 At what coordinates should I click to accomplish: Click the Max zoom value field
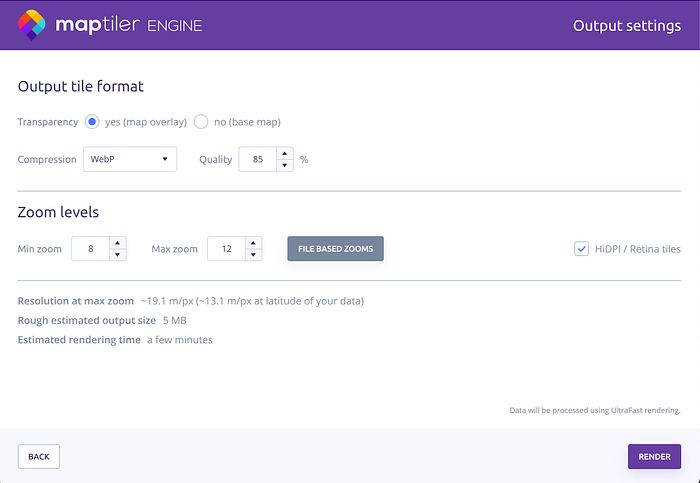point(226,249)
